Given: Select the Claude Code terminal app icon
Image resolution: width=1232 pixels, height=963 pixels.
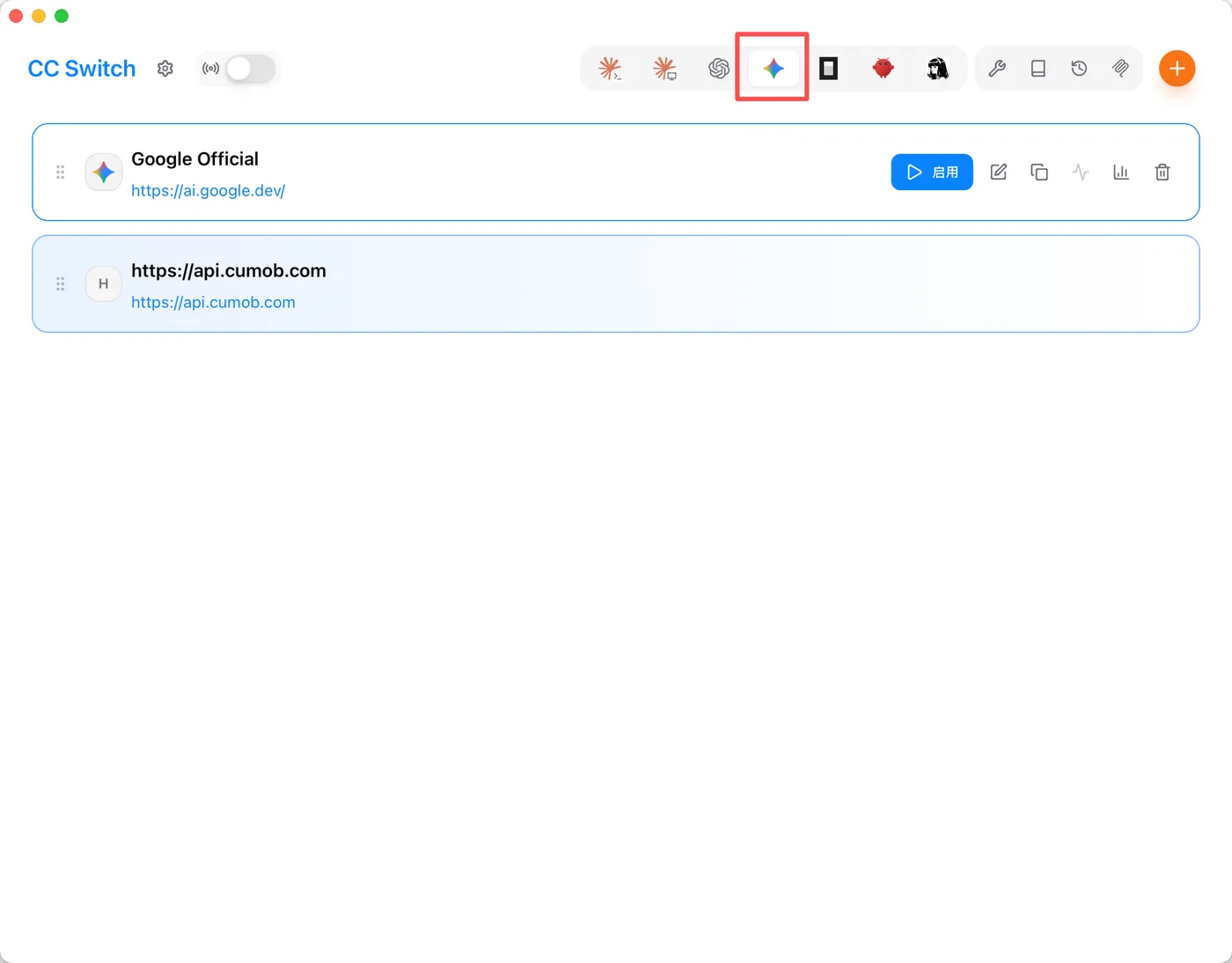Looking at the screenshot, I should click(x=610, y=69).
